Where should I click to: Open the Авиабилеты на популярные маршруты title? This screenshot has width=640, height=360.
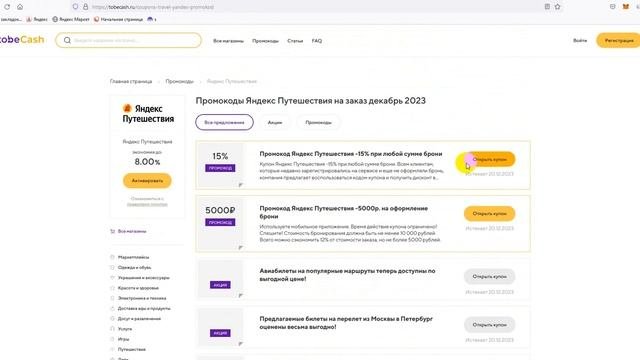pos(347,275)
